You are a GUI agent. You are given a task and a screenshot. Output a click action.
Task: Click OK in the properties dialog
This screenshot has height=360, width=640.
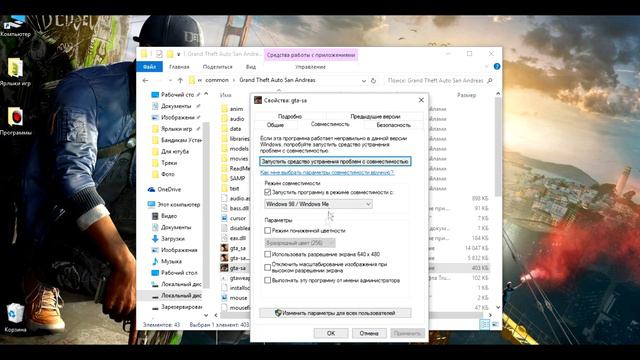click(331, 333)
